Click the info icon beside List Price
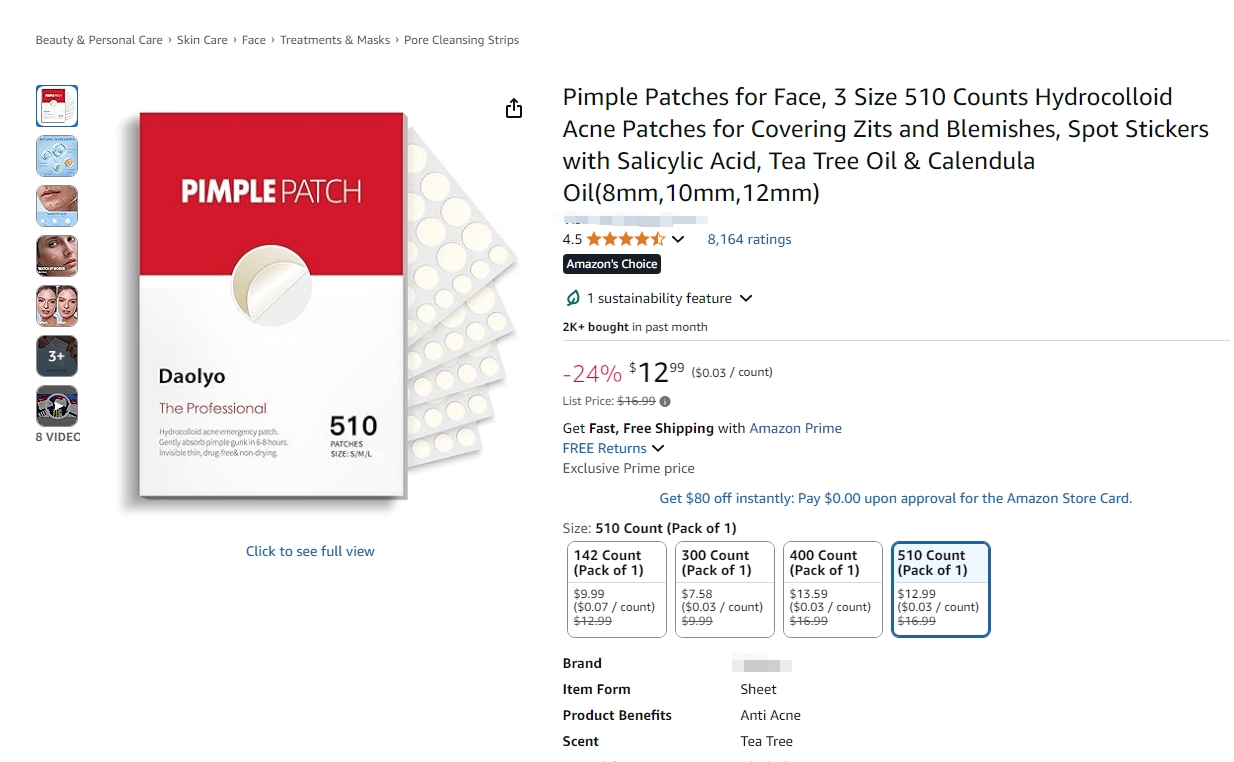The height and width of the screenshot is (762, 1234). (665, 401)
